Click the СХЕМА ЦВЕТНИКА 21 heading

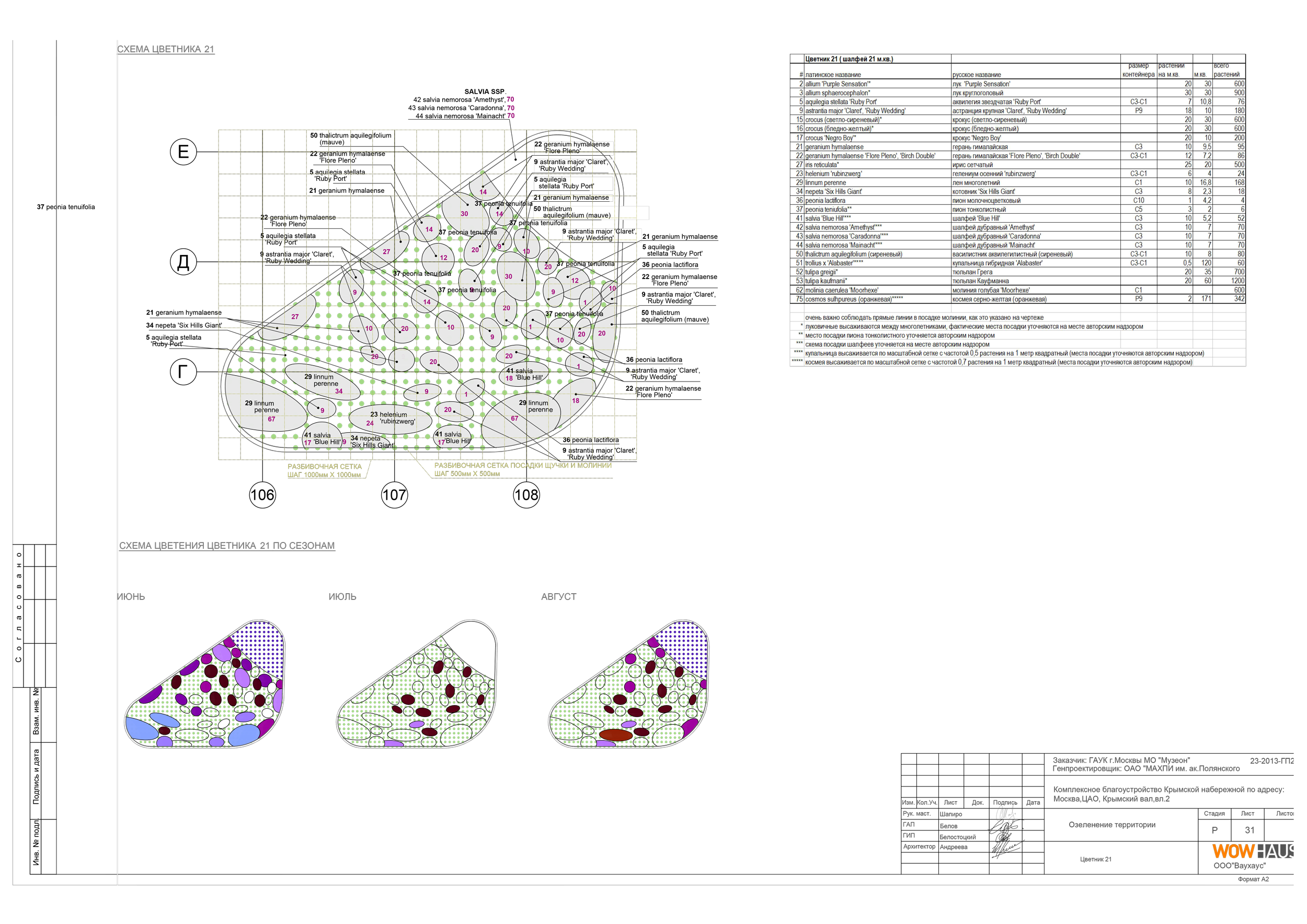[x=166, y=50]
